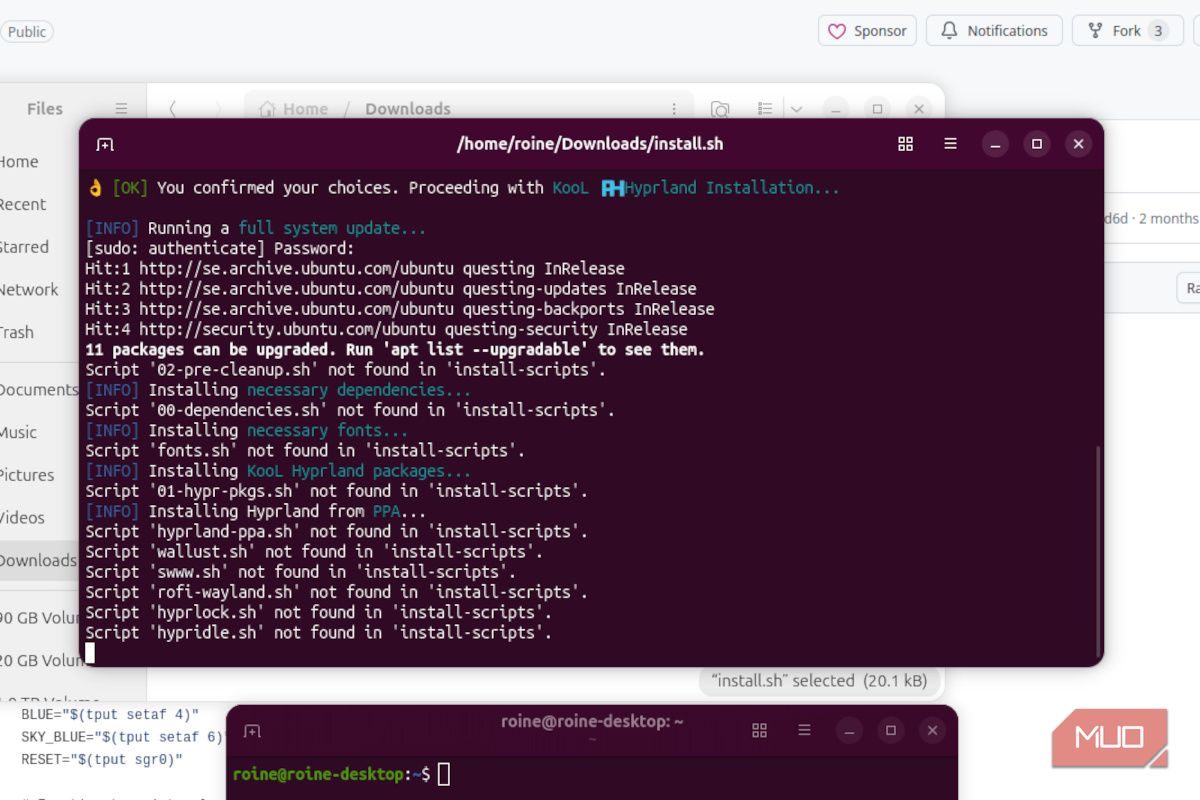
Task: Click the 'swww.sh' not found line
Action: 300,572
